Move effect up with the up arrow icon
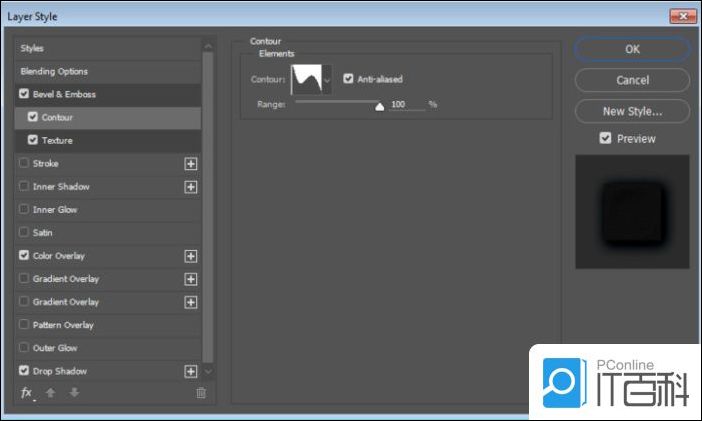 coord(51,393)
